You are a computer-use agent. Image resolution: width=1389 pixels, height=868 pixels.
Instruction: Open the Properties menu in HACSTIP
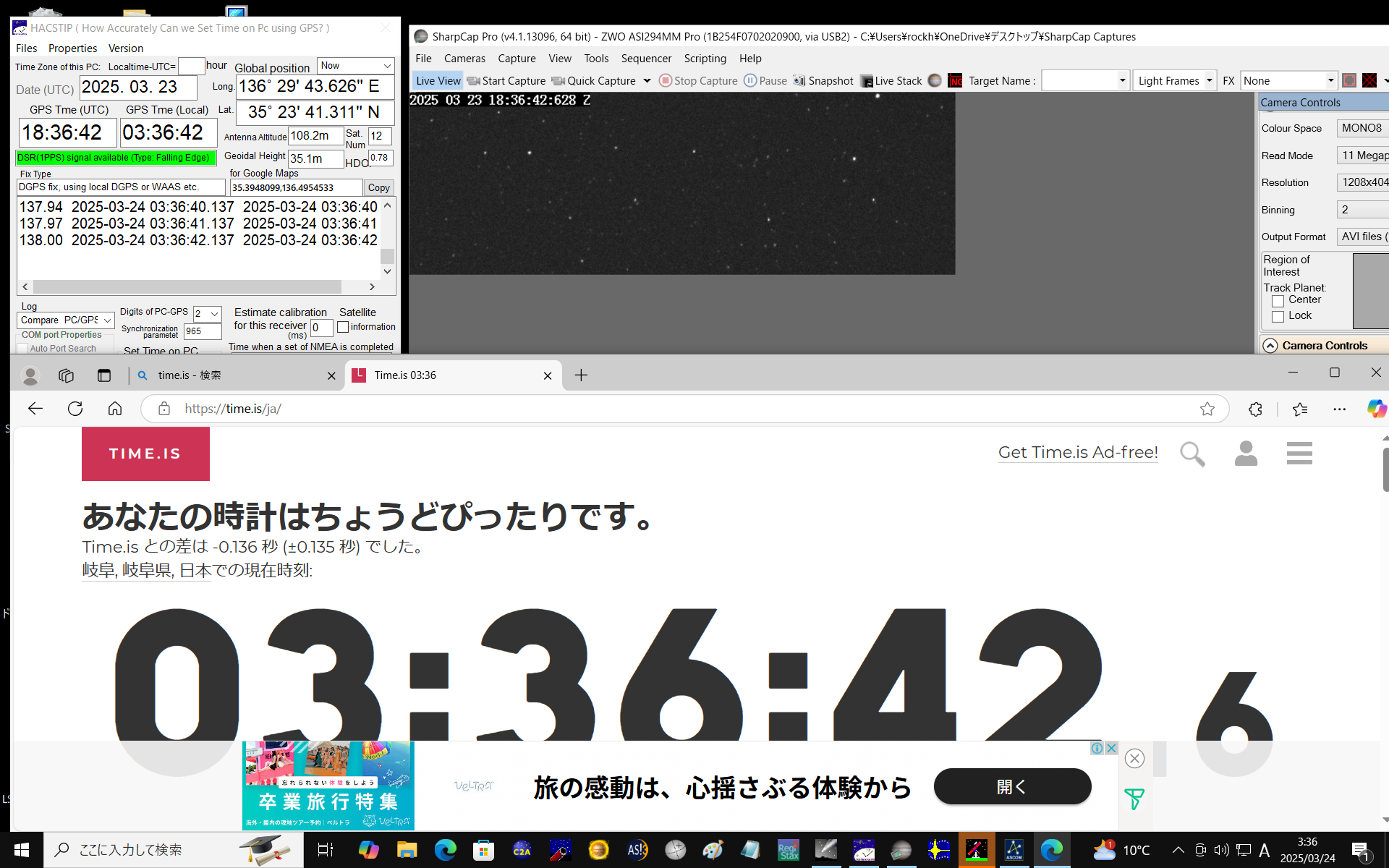(72, 48)
